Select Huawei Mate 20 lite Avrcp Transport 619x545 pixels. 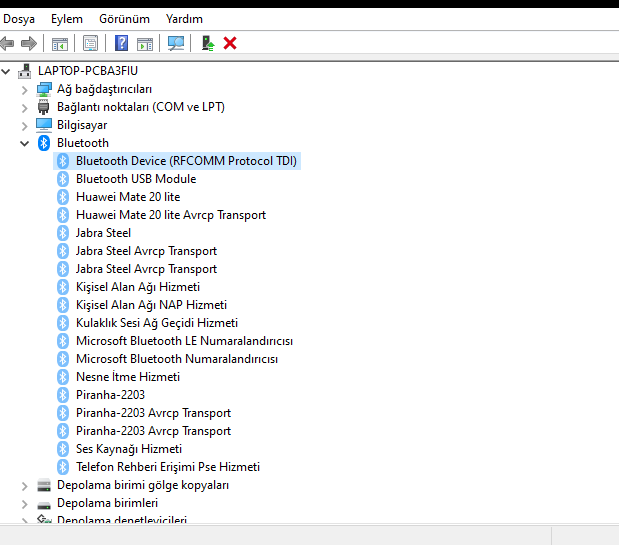(x=171, y=215)
